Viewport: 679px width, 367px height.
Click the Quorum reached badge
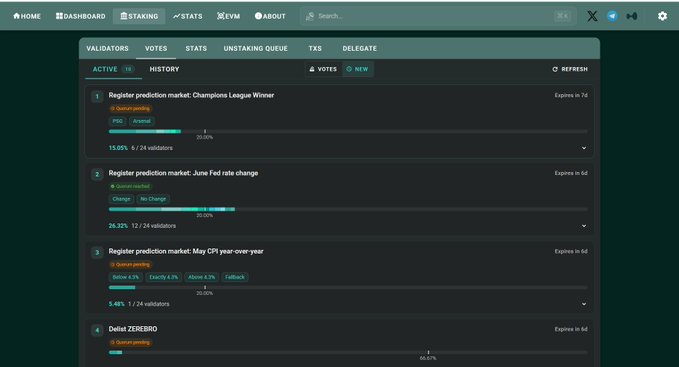(130, 187)
